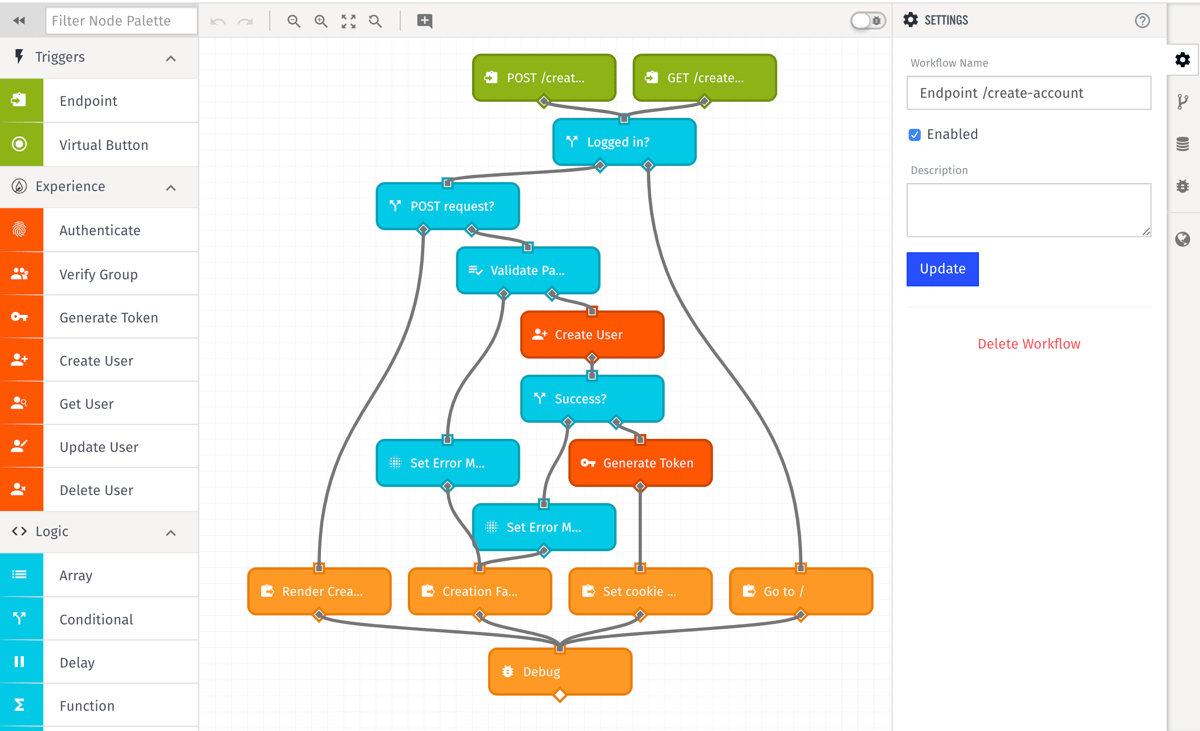Collapse the node palette with double-arrow icon
Viewport: 1200px width, 731px height.
pyautogui.click(x=19, y=20)
